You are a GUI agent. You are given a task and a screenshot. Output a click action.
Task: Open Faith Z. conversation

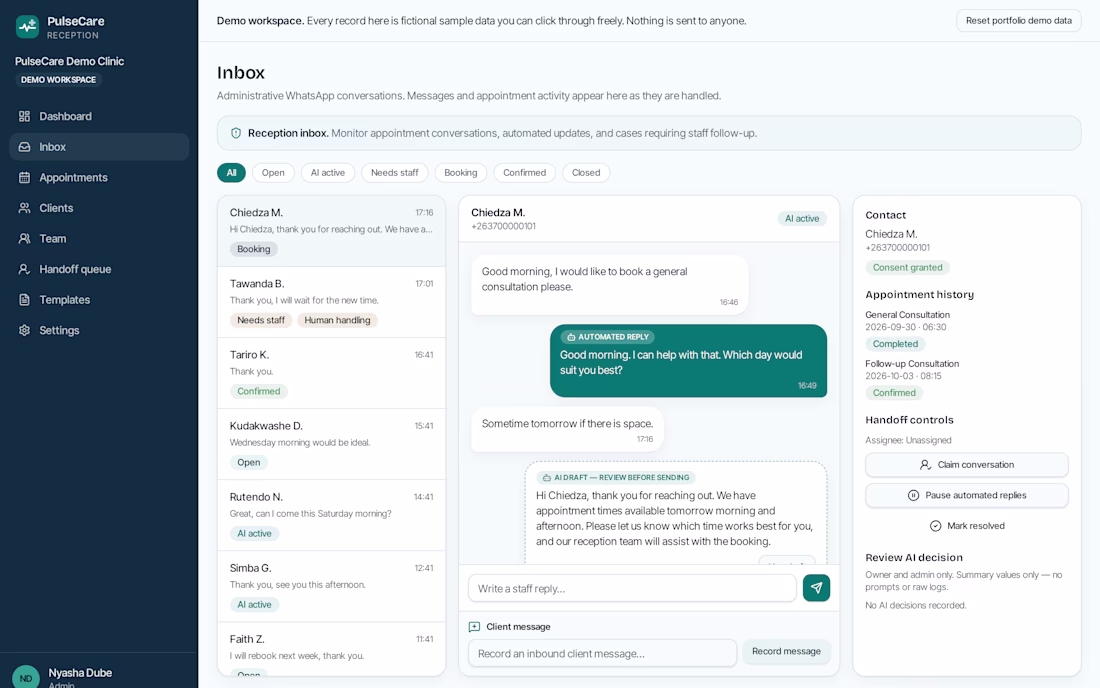[331, 649]
